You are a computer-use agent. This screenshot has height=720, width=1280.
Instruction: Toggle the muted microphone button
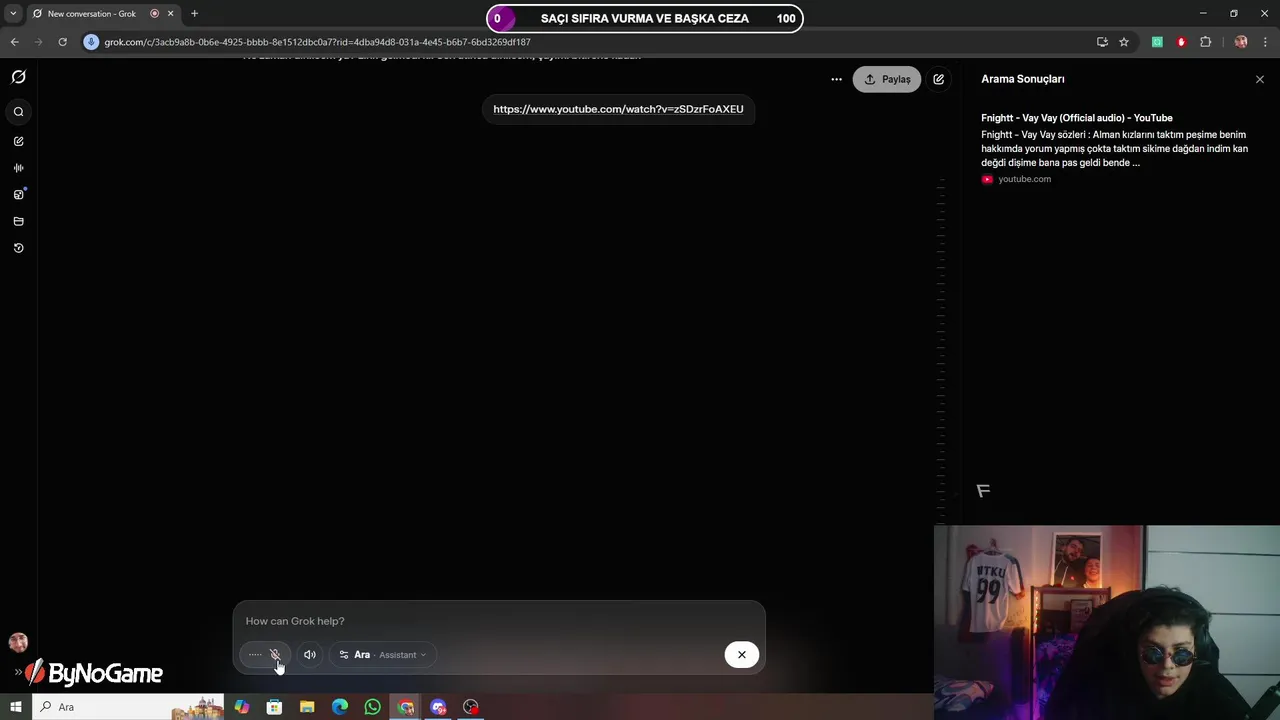click(x=275, y=655)
